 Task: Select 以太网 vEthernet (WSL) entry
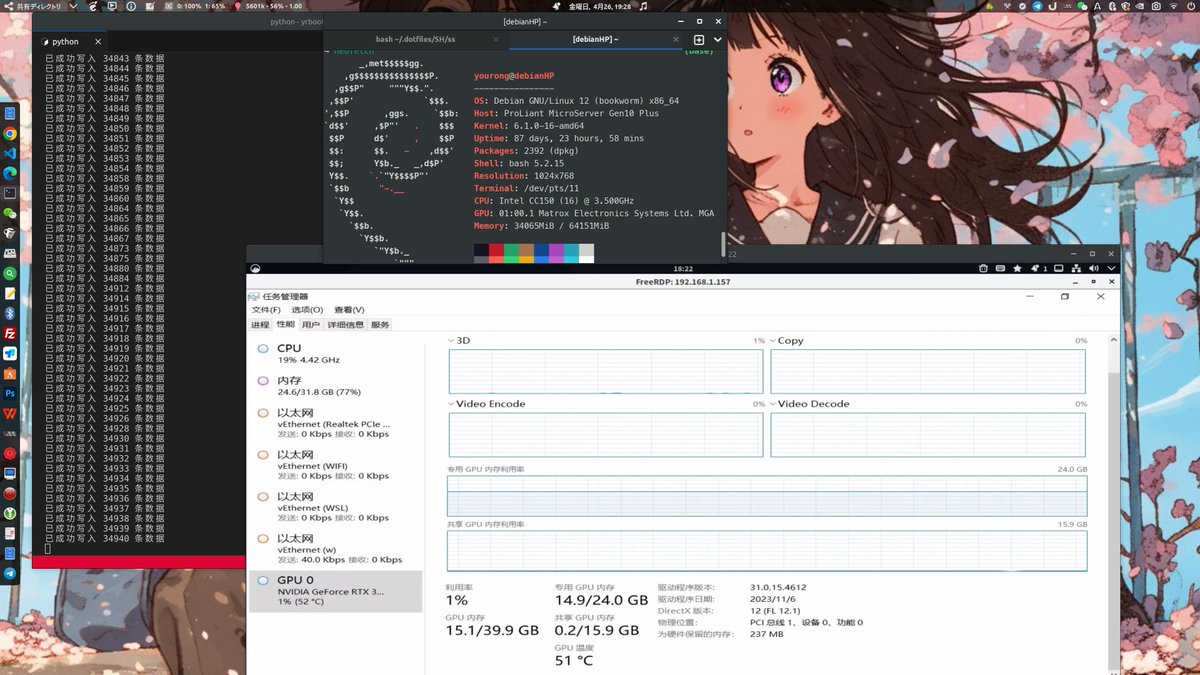point(335,506)
